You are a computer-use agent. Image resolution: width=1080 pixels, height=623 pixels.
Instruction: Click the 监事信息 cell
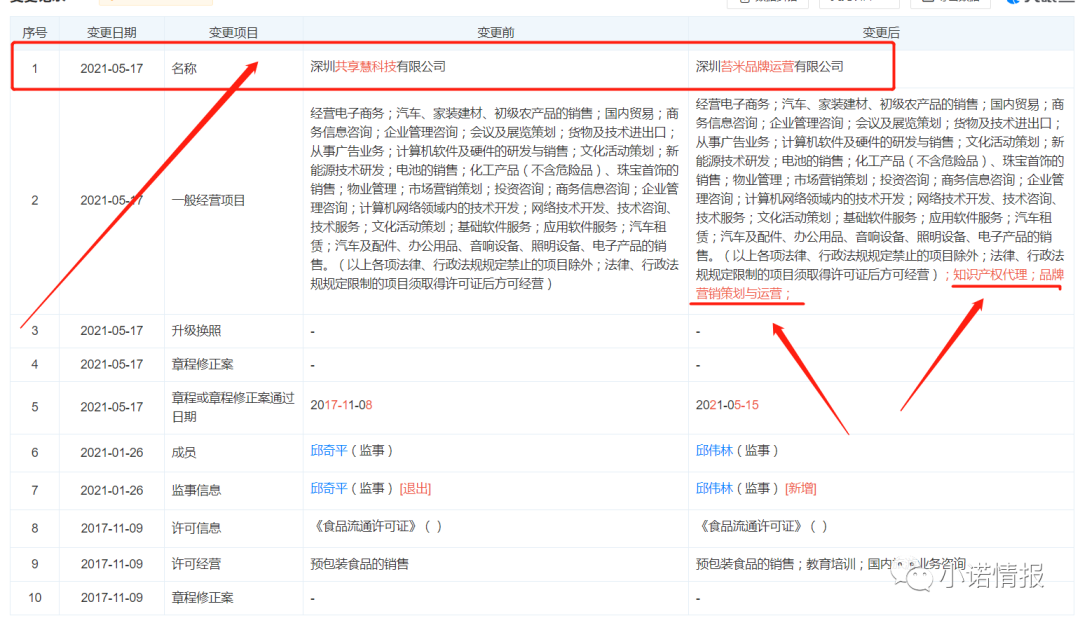[196, 490]
